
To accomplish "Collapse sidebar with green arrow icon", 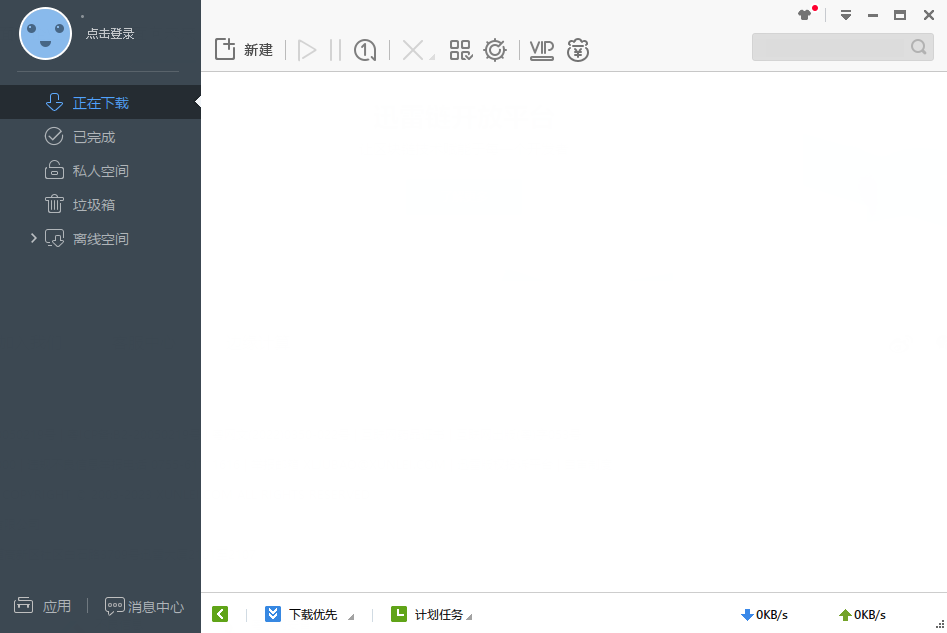I will pyautogui.click(x=220, y=614).
